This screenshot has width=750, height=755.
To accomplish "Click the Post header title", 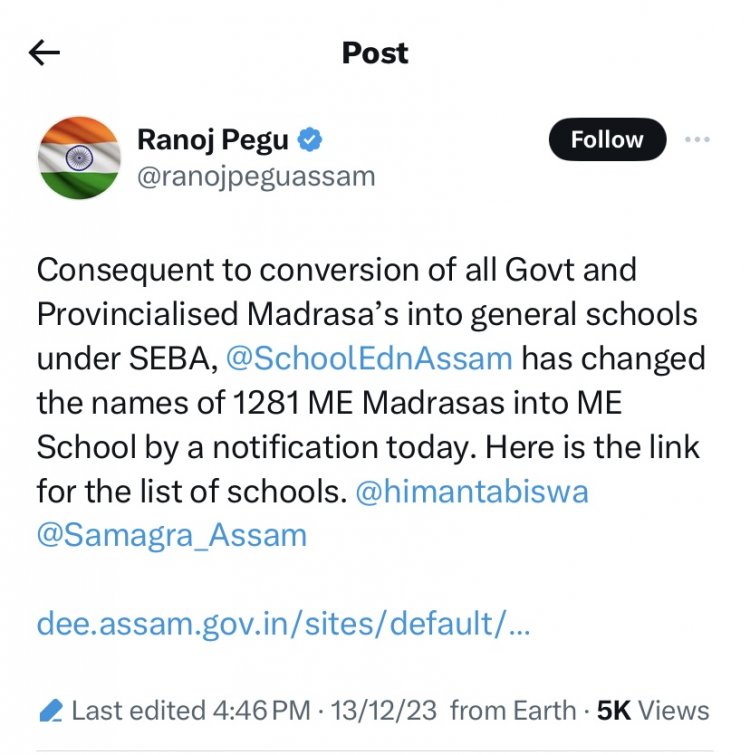I will pyautogui.click(x=375, y=53).
